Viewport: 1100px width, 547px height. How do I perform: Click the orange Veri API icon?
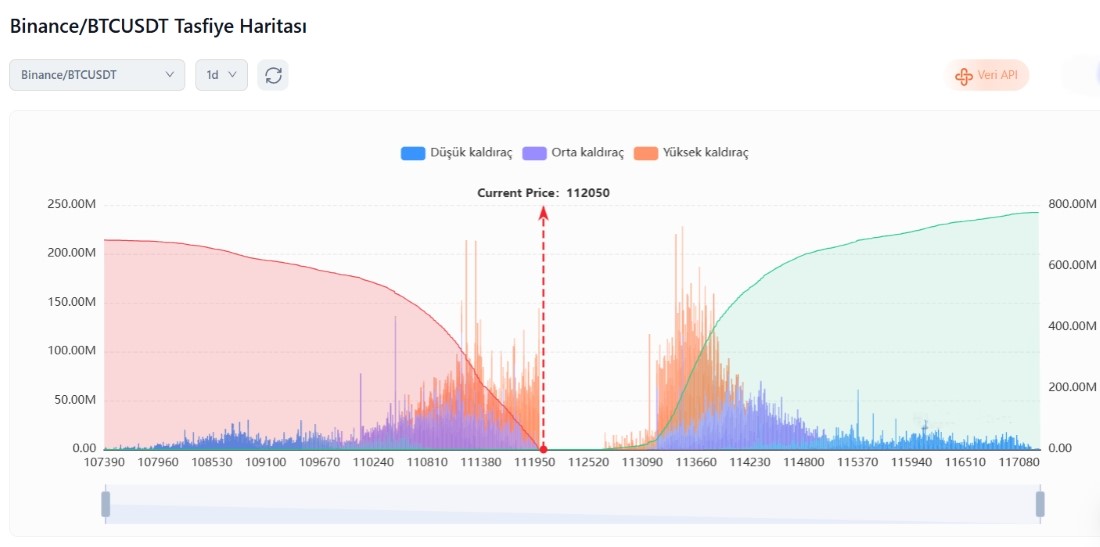click(964, 76)
